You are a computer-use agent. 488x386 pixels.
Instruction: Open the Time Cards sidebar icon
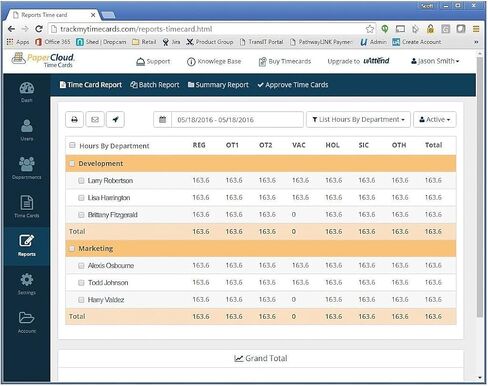[x=27, y=207]
